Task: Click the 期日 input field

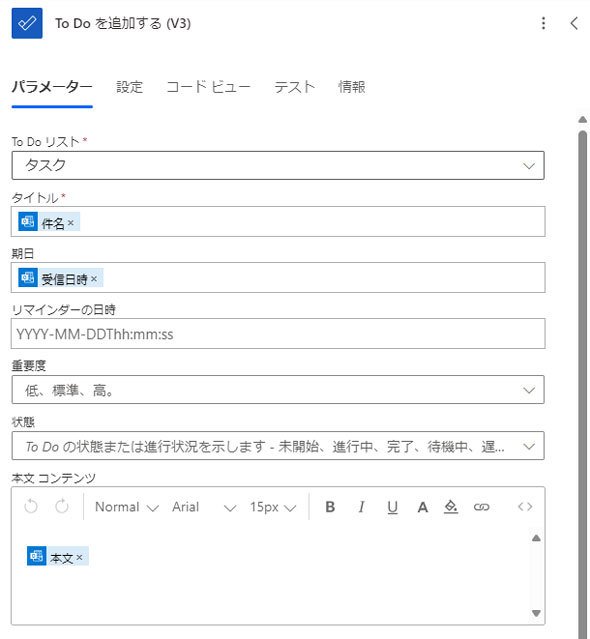Action: 278,278
